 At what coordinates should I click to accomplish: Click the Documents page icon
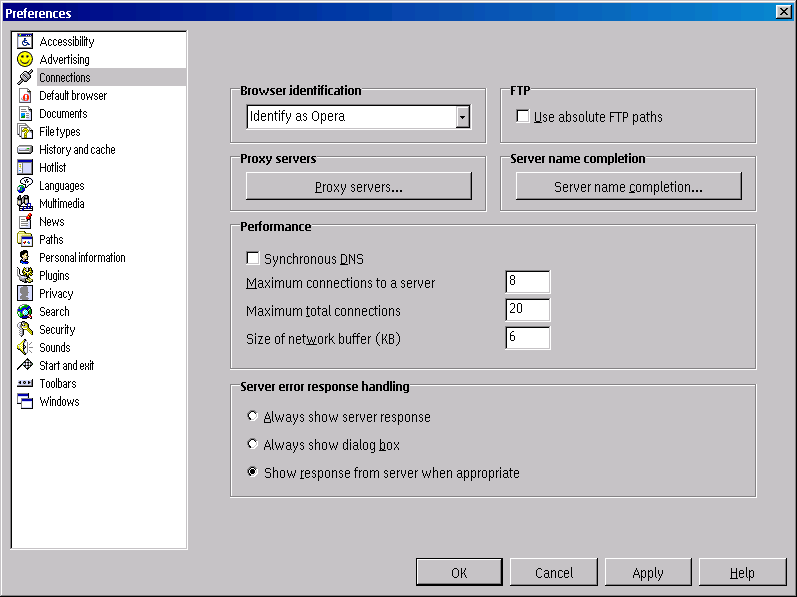25,113
